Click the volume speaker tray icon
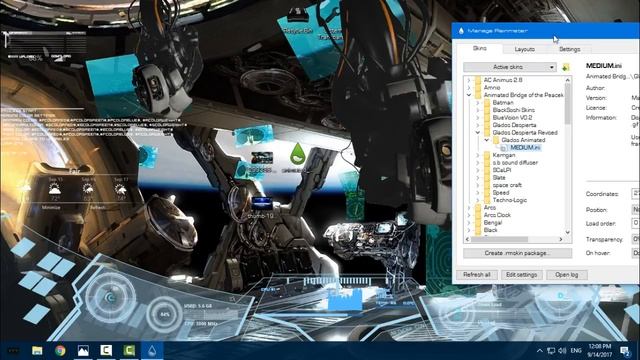640x360 pixels. (562, 351)
